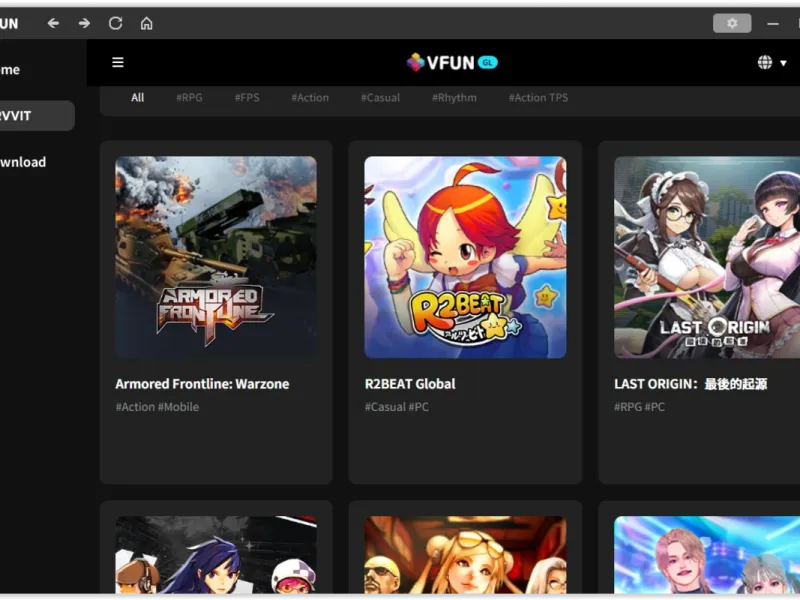Go back with the left arrow
This screenshot has height=600, width=800.
(x=53, y=23)
